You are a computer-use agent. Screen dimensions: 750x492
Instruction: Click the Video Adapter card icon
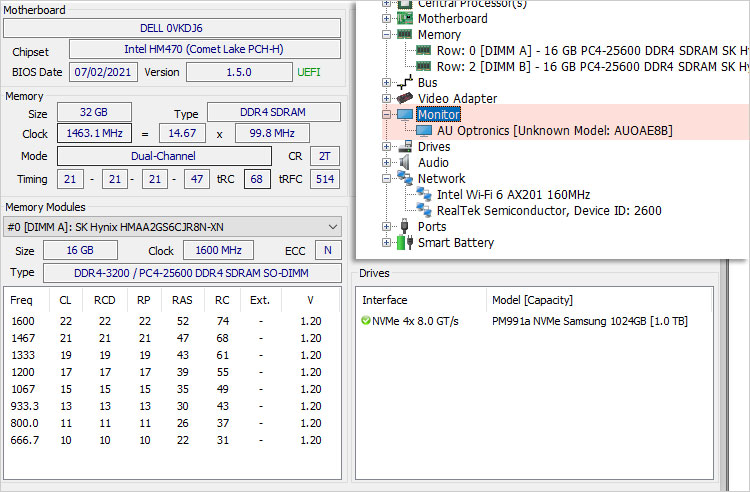coord(405,98)
